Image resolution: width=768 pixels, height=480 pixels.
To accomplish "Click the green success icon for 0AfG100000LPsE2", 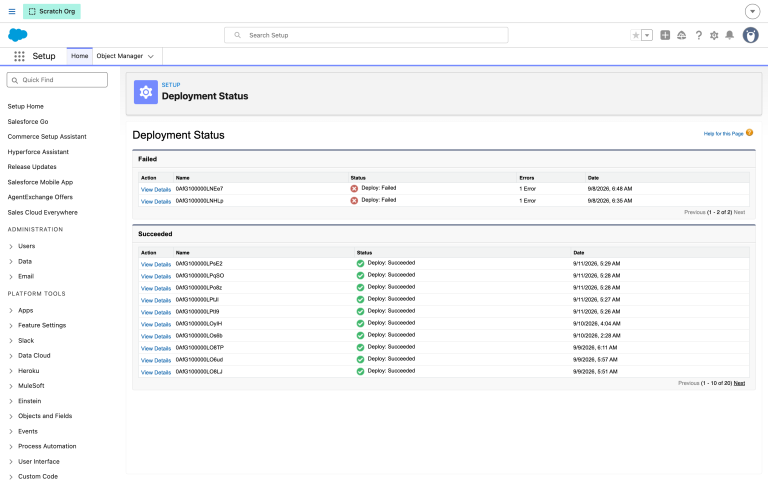I will [360, 264].
